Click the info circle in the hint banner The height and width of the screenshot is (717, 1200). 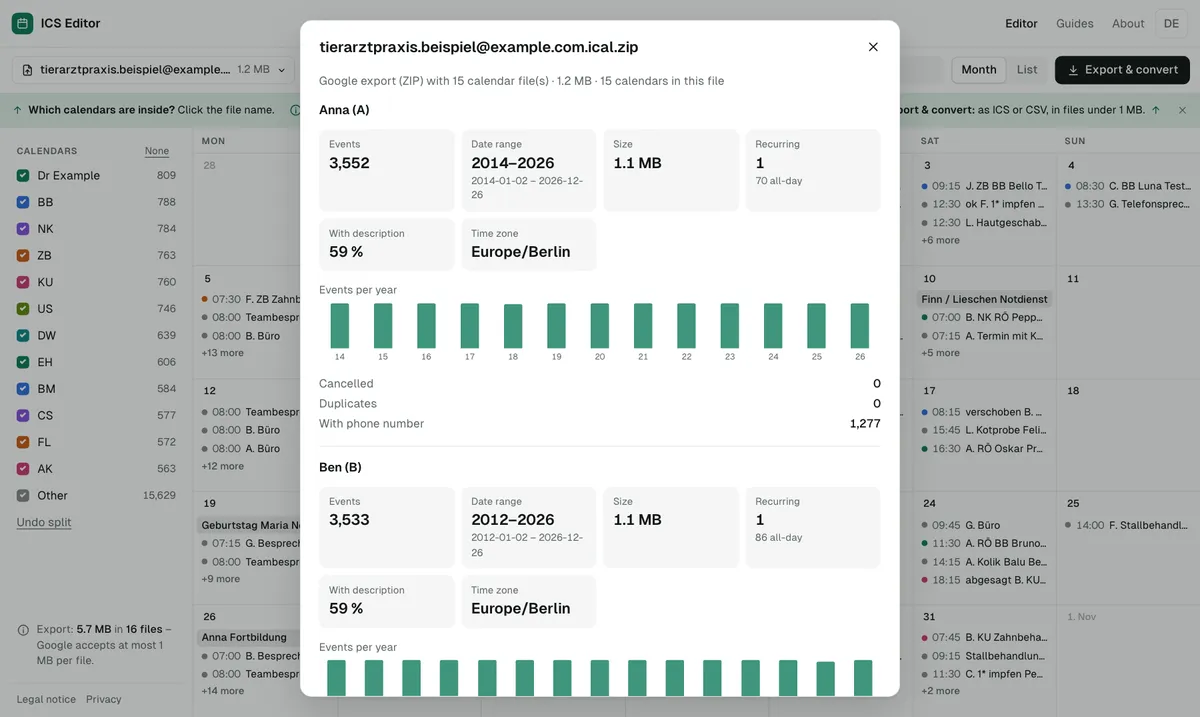[295, 110]
